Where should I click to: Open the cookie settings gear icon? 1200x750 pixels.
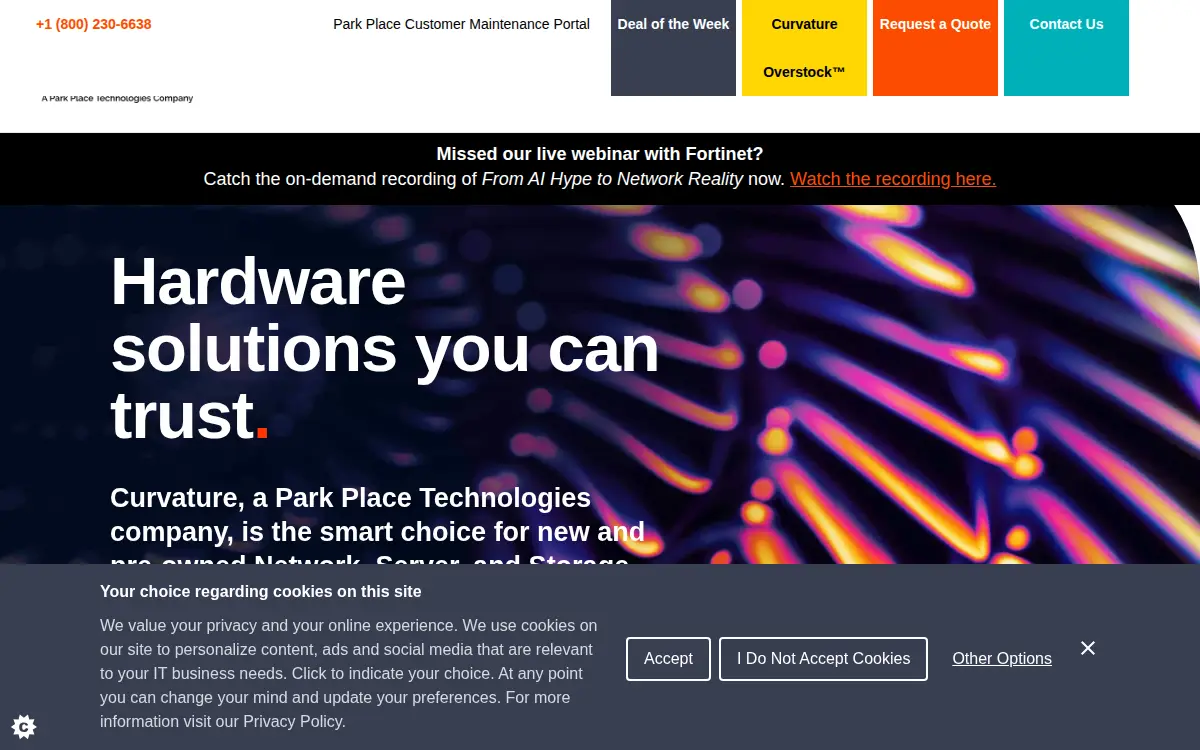tap(24, 726)
